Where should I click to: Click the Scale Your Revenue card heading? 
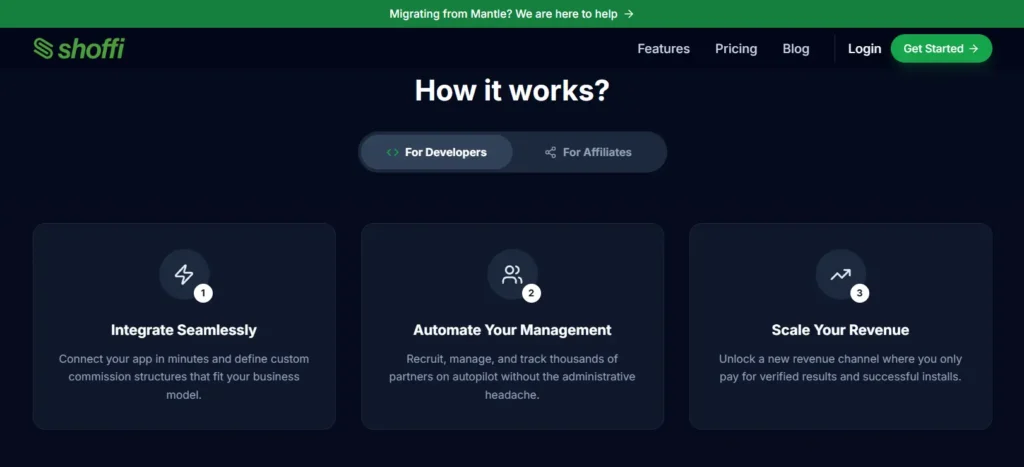840,330
